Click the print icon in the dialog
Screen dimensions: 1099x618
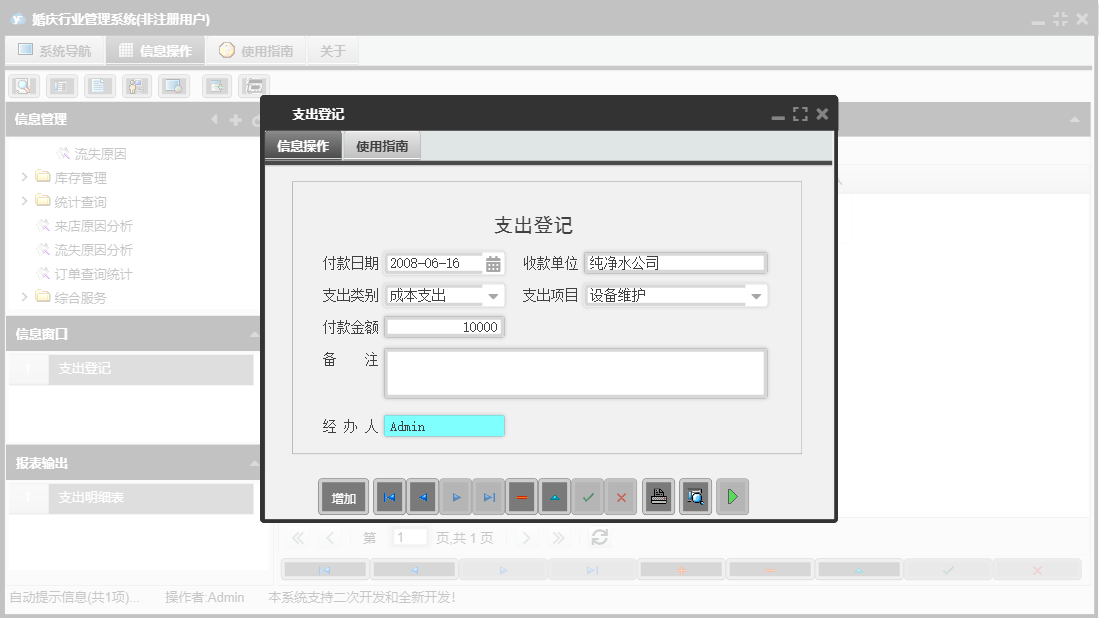point(658,496)
